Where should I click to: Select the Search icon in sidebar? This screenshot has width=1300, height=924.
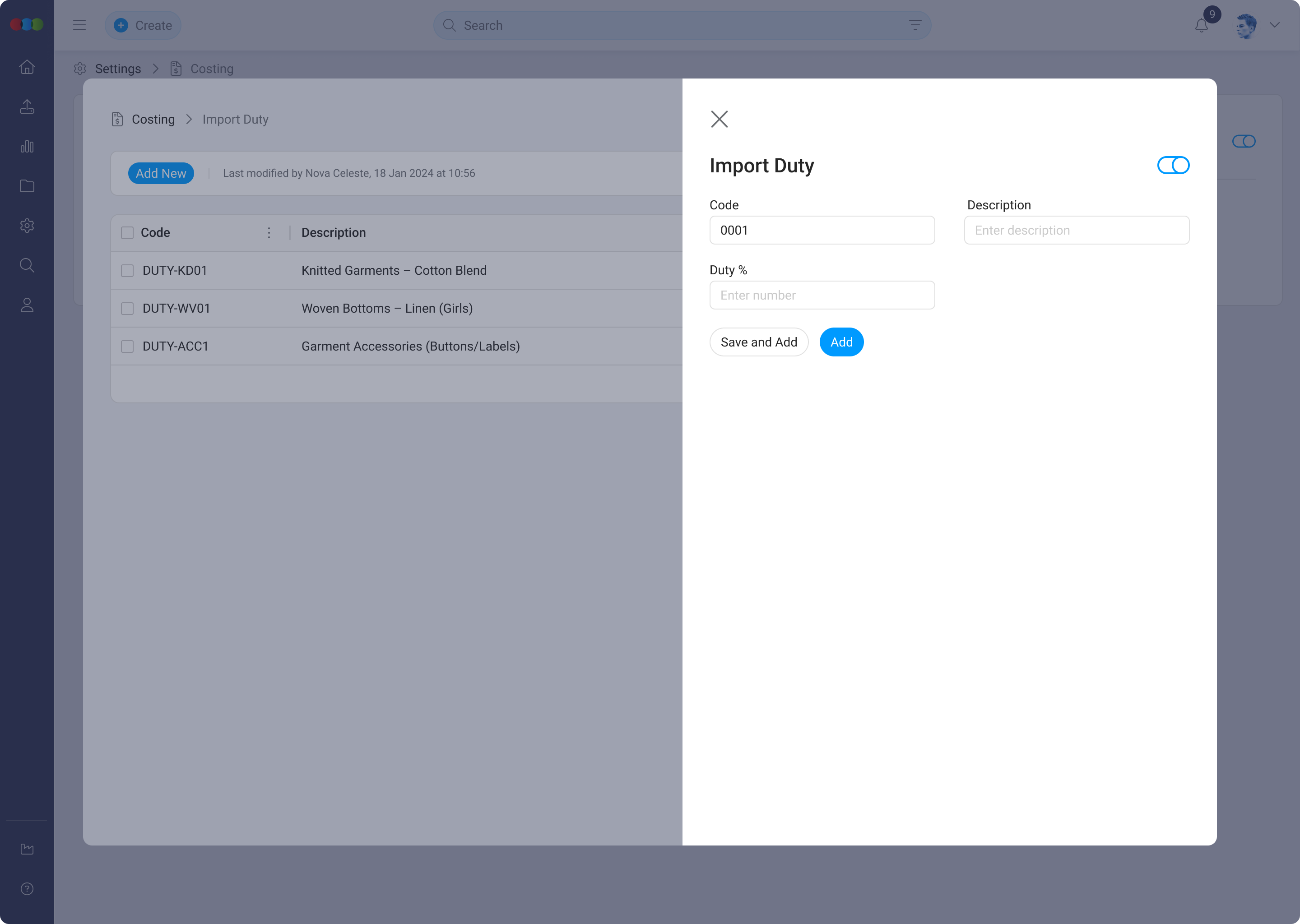pyautogui.click(x=27, y=265)
